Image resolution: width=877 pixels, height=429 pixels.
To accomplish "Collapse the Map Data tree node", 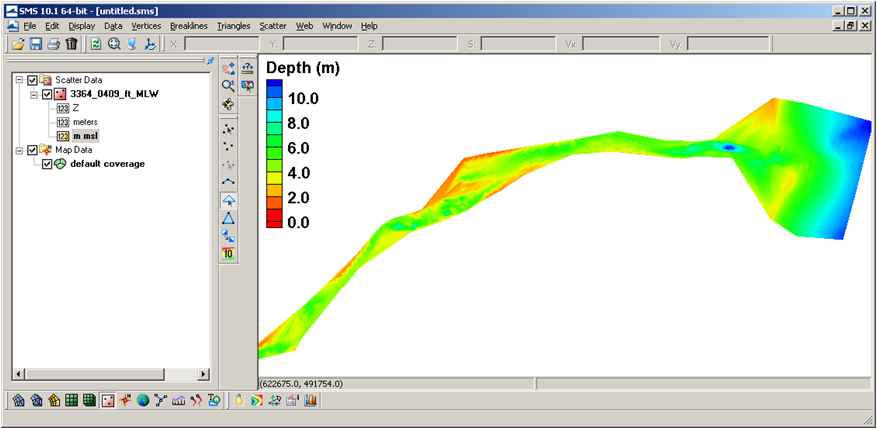I will coord(20,150).
